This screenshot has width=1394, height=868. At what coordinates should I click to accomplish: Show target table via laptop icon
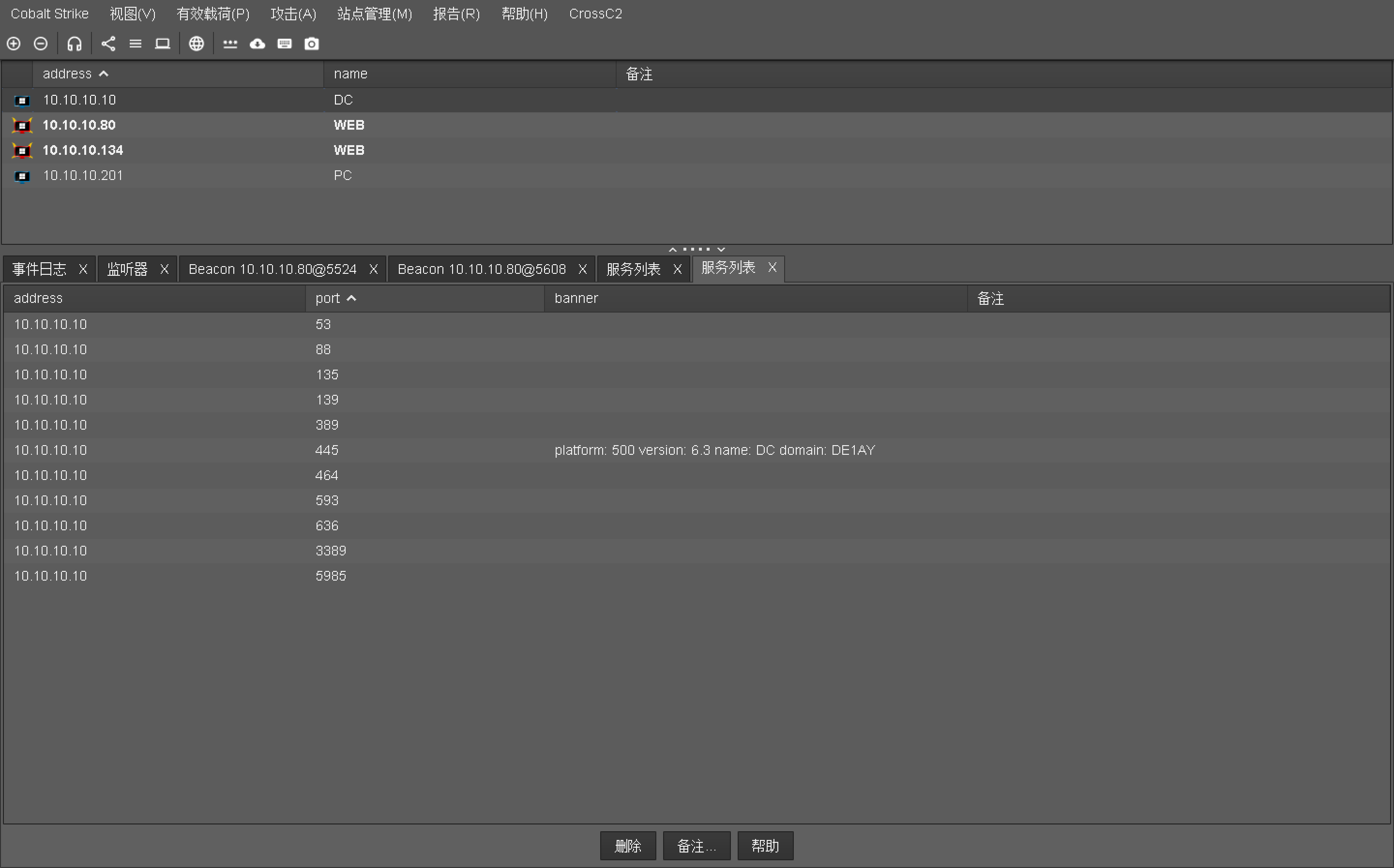(163, 44)
